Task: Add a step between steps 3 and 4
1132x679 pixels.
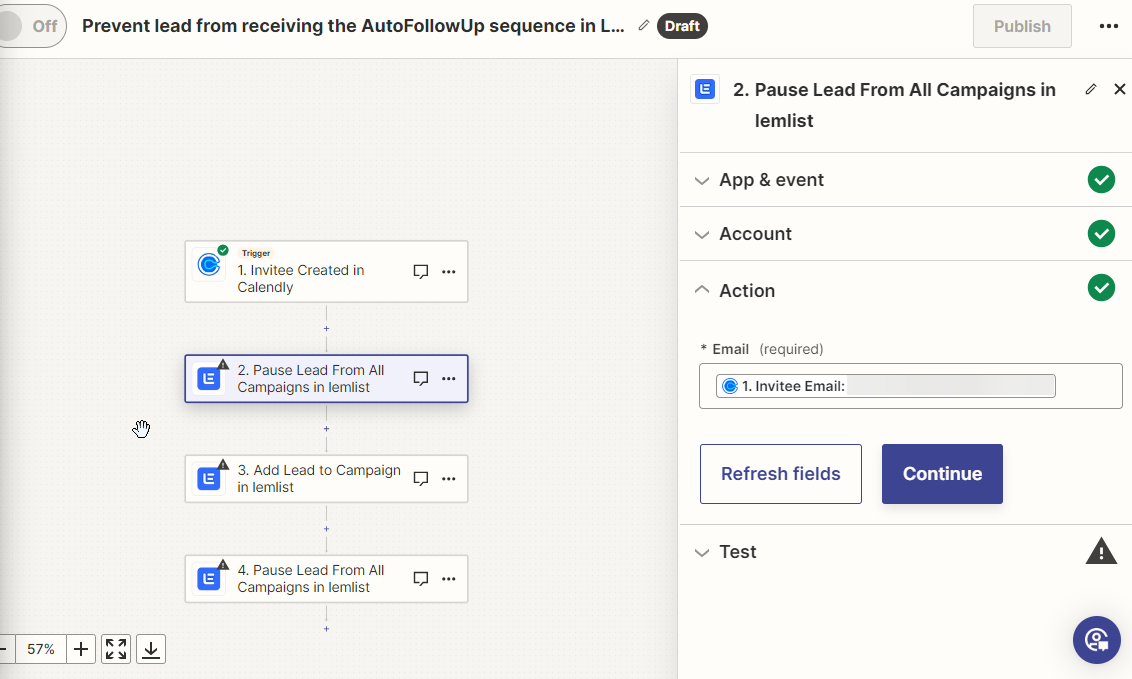Action: (x=326, y=529)
